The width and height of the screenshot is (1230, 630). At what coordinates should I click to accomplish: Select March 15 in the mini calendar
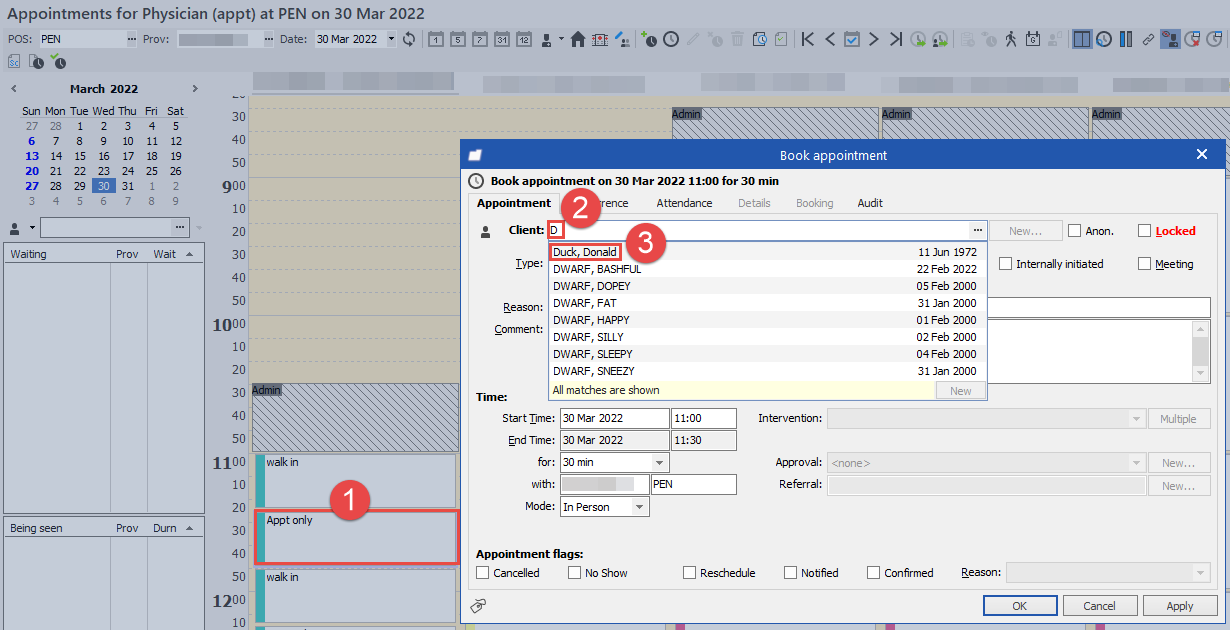click(x=80, y=156)
